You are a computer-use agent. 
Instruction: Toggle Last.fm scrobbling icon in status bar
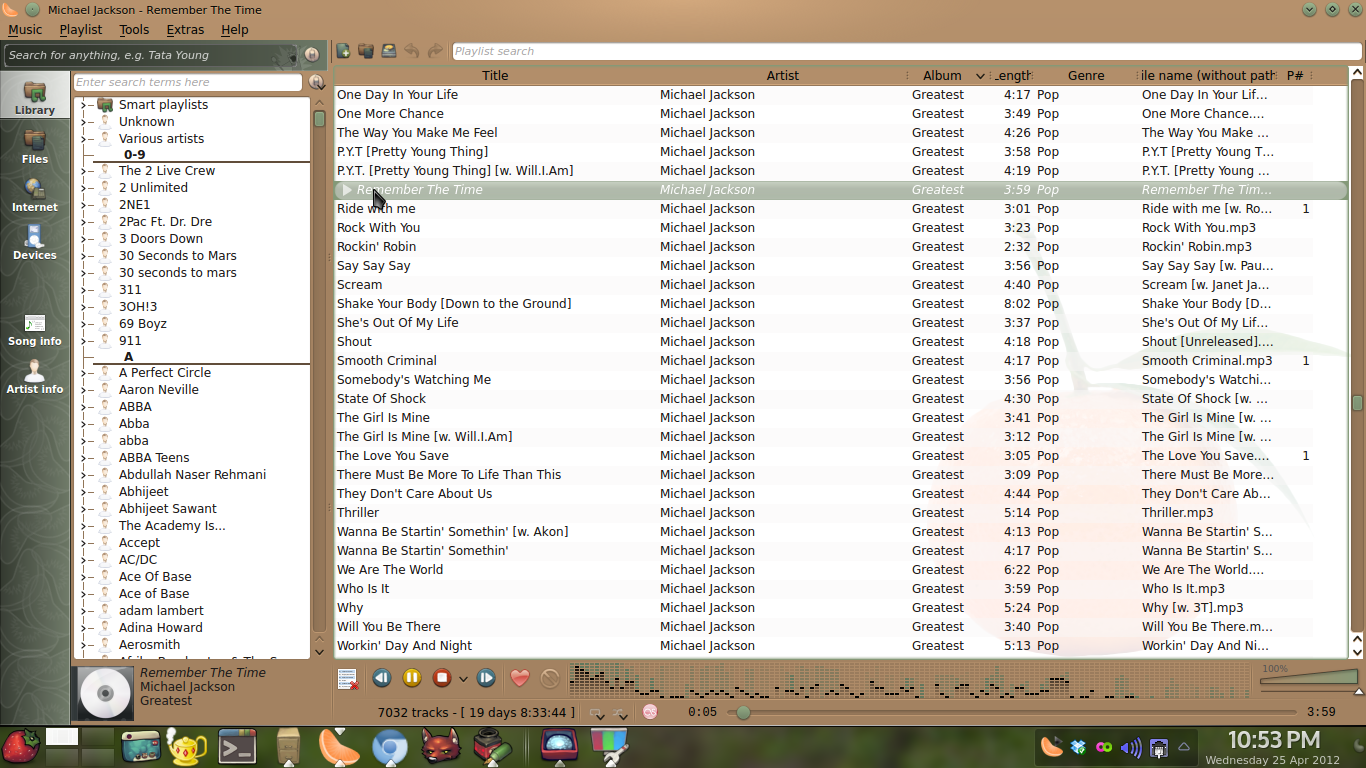pos(650,712)
